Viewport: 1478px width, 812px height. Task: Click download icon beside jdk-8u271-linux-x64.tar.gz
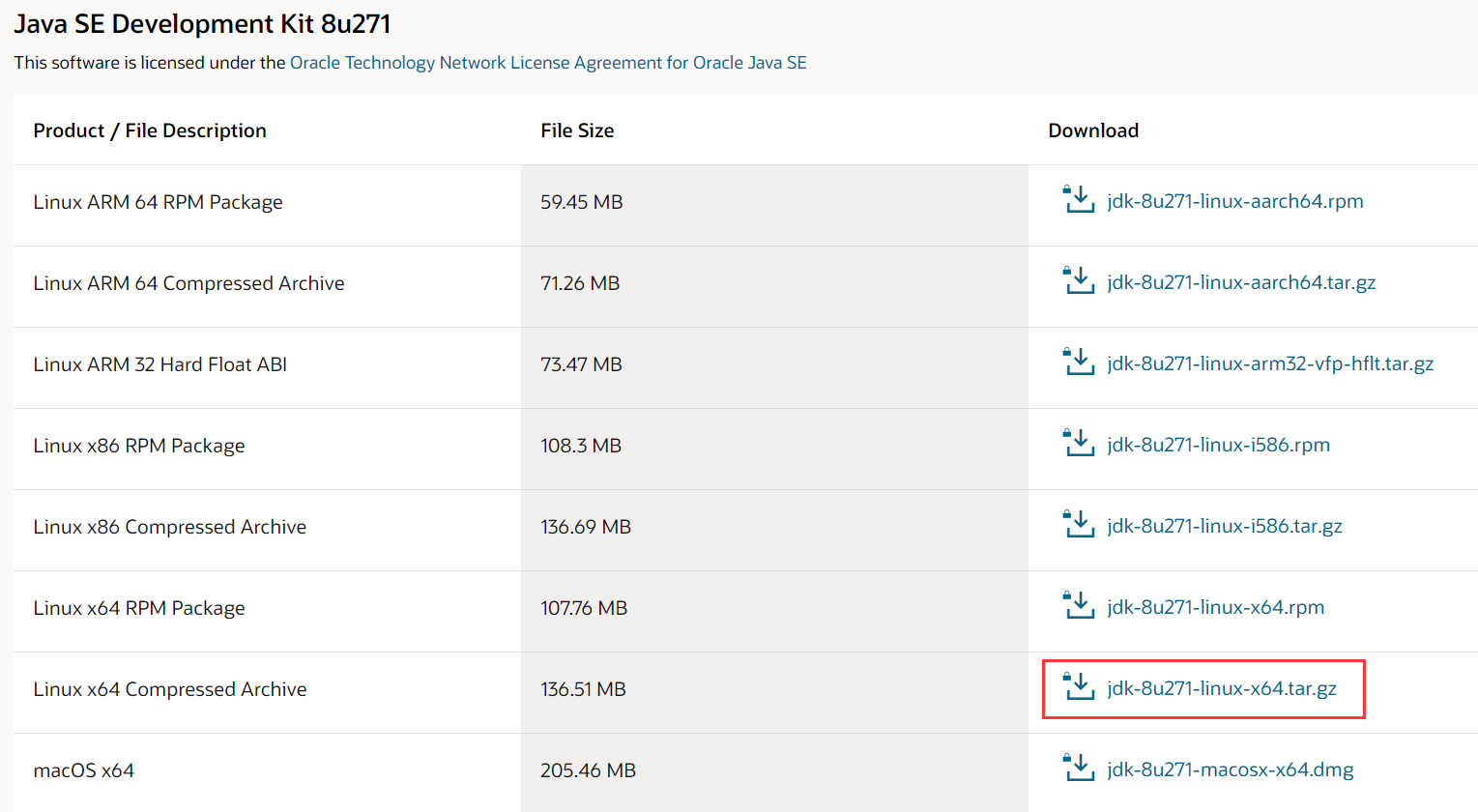(x=1078, y=687)
